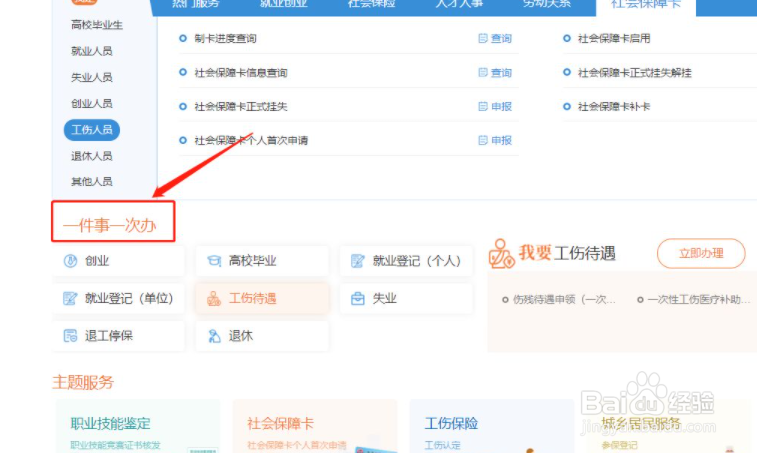This screenshot has height=453, width=757.
Task: Open 一次性工伤医疗补助... item
Action: tap(698, 299)
